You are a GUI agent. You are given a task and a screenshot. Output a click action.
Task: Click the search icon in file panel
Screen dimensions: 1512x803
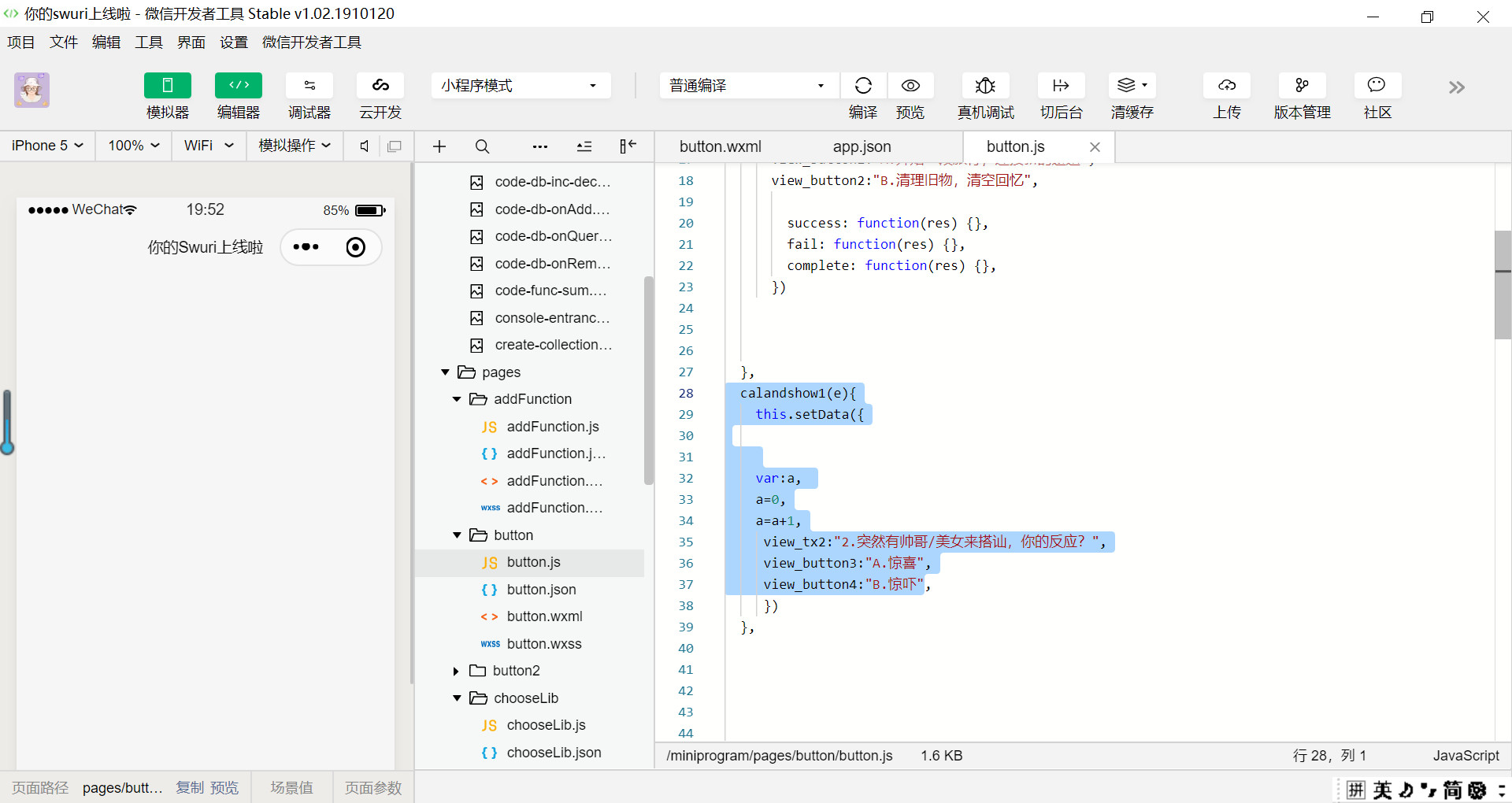(x=483, y=146)
